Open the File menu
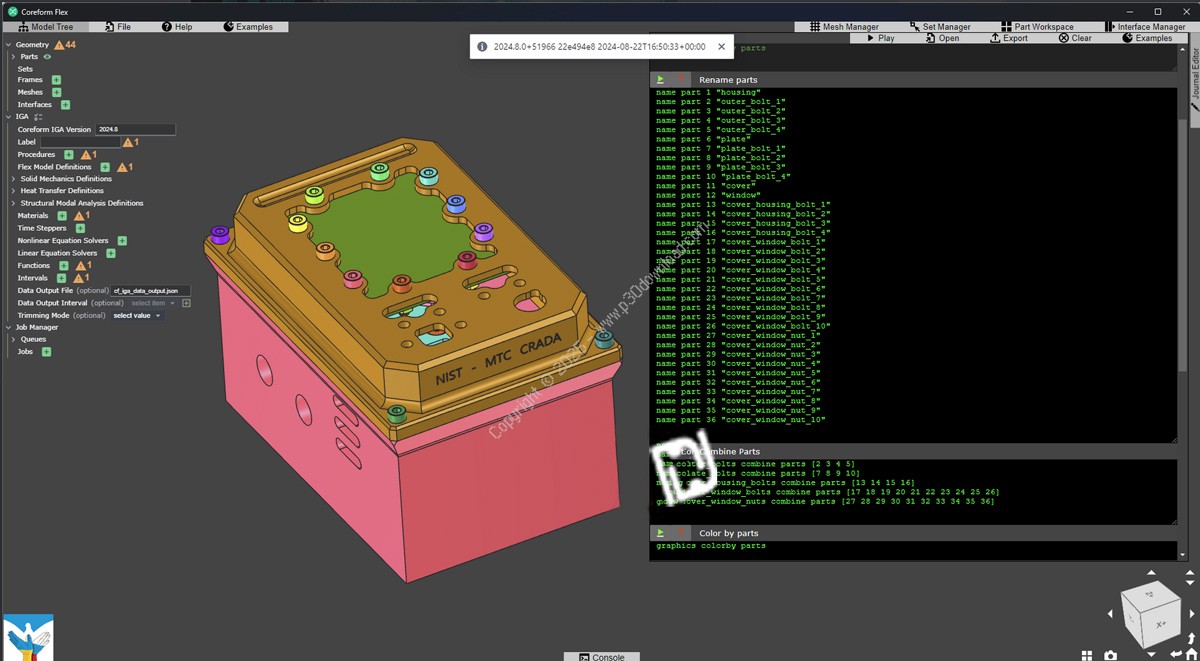Image resolution: width=1200 pixels, height=661 pixels. (117, 27)
